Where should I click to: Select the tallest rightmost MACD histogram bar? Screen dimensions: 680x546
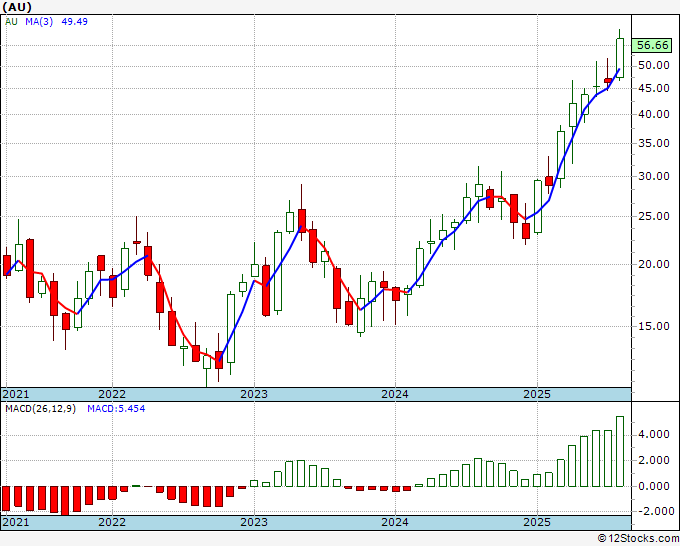coord(620,451)
